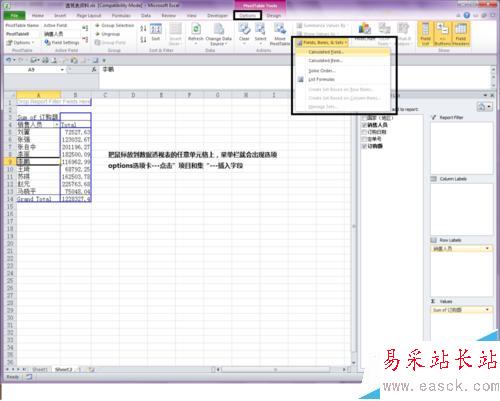Viewport: 500px width, 401px height.
Task: Open the PivotTable Tools Design tab
Action: (x=273, y=16)
